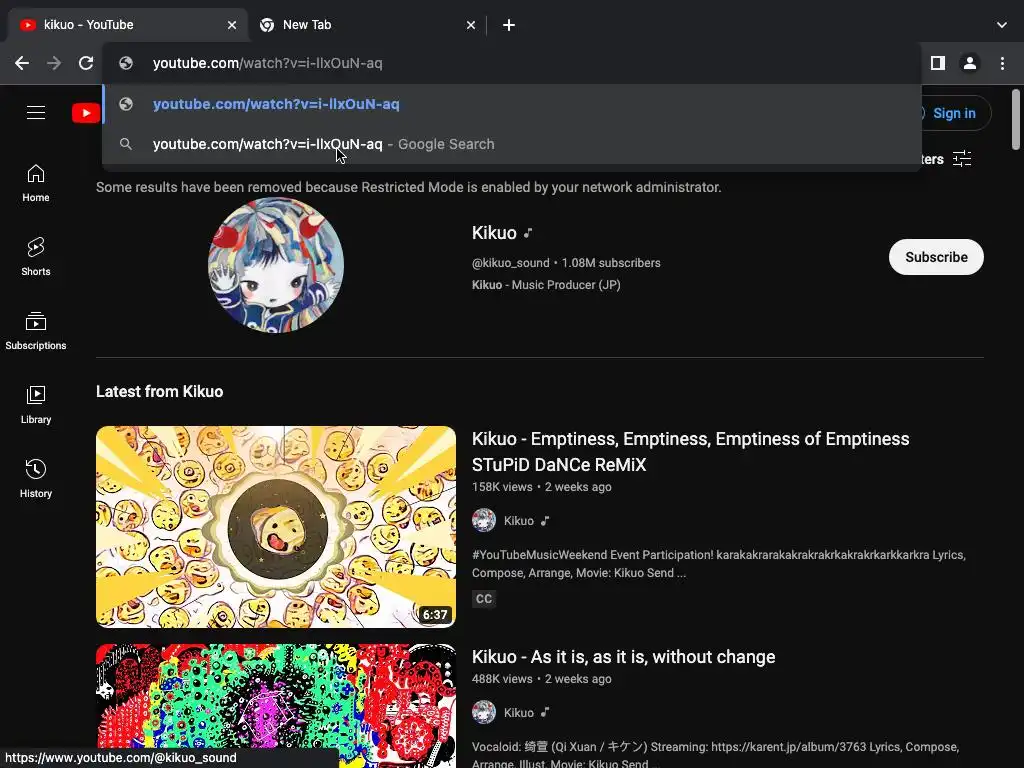The image size is (1024, 768).
Task: Reload the page with the refresh icon
Action: click(x=86, y=63)
